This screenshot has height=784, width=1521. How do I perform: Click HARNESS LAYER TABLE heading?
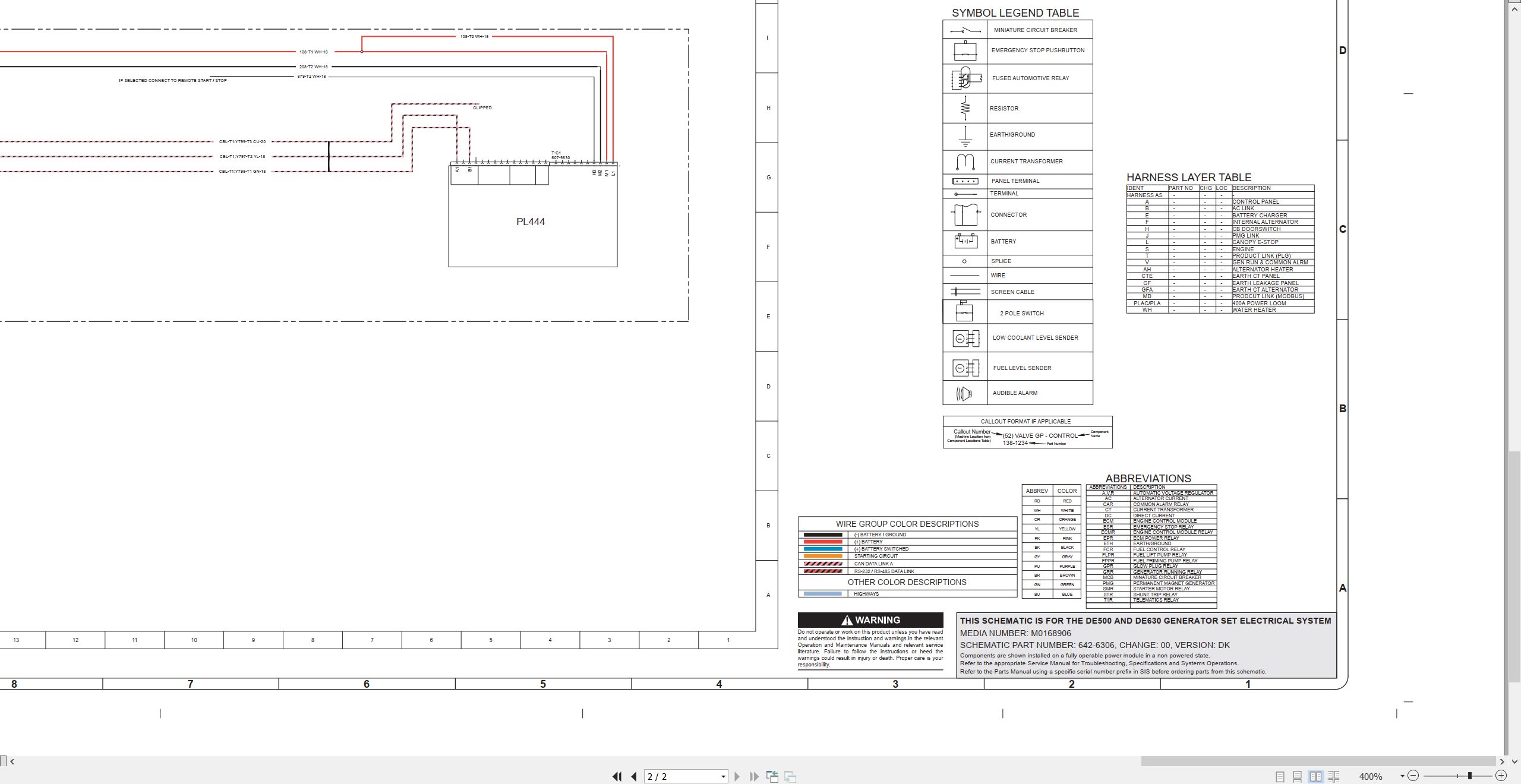tap(1189, 178)
